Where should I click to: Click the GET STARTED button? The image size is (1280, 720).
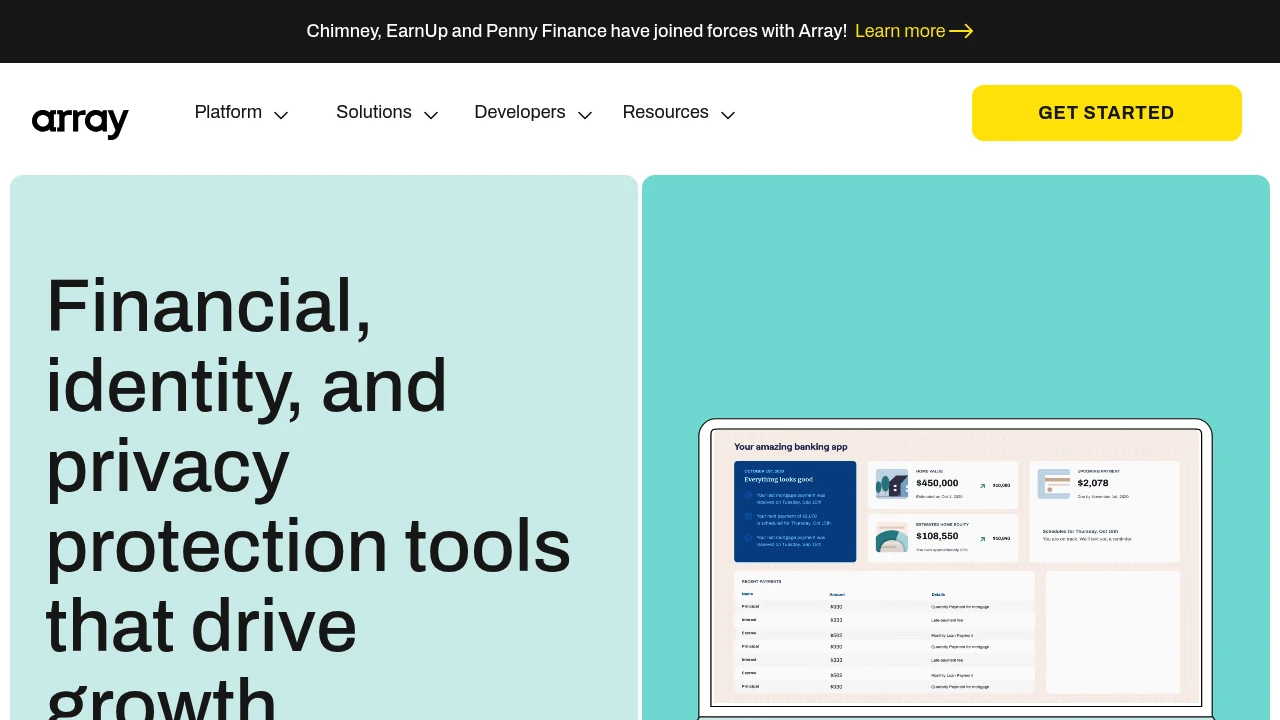[1107, 113]
